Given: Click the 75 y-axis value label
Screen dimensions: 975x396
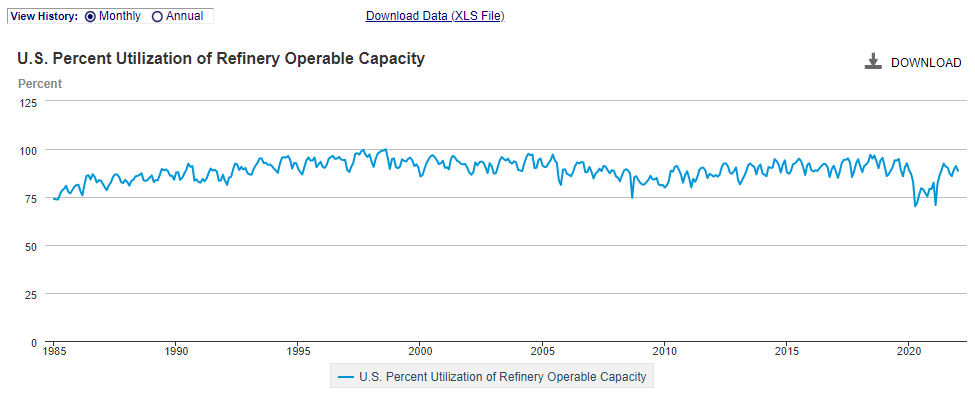Looking at the screenshot, I should point(32,198).
